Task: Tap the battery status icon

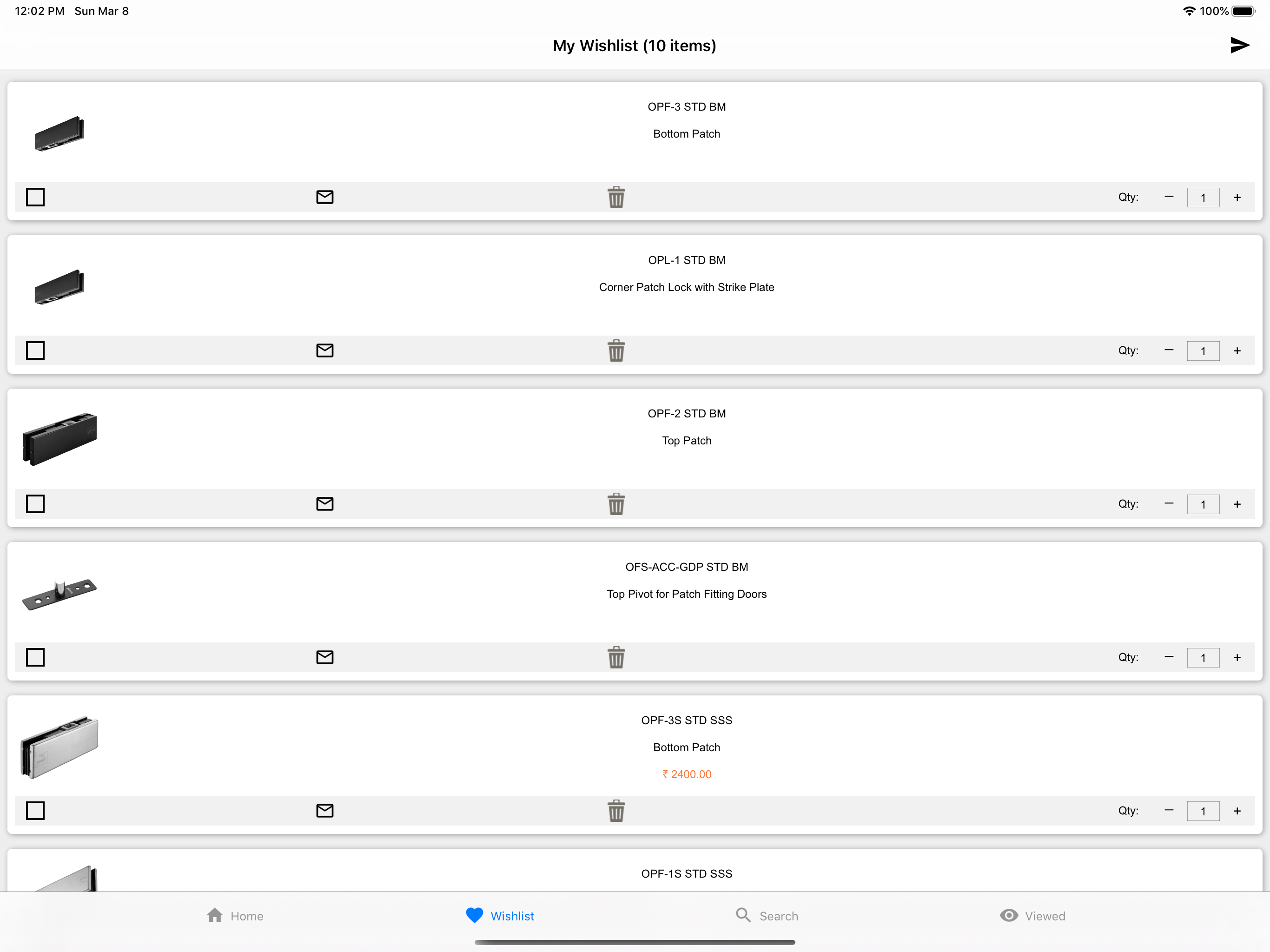Action: coord(1244,11)
